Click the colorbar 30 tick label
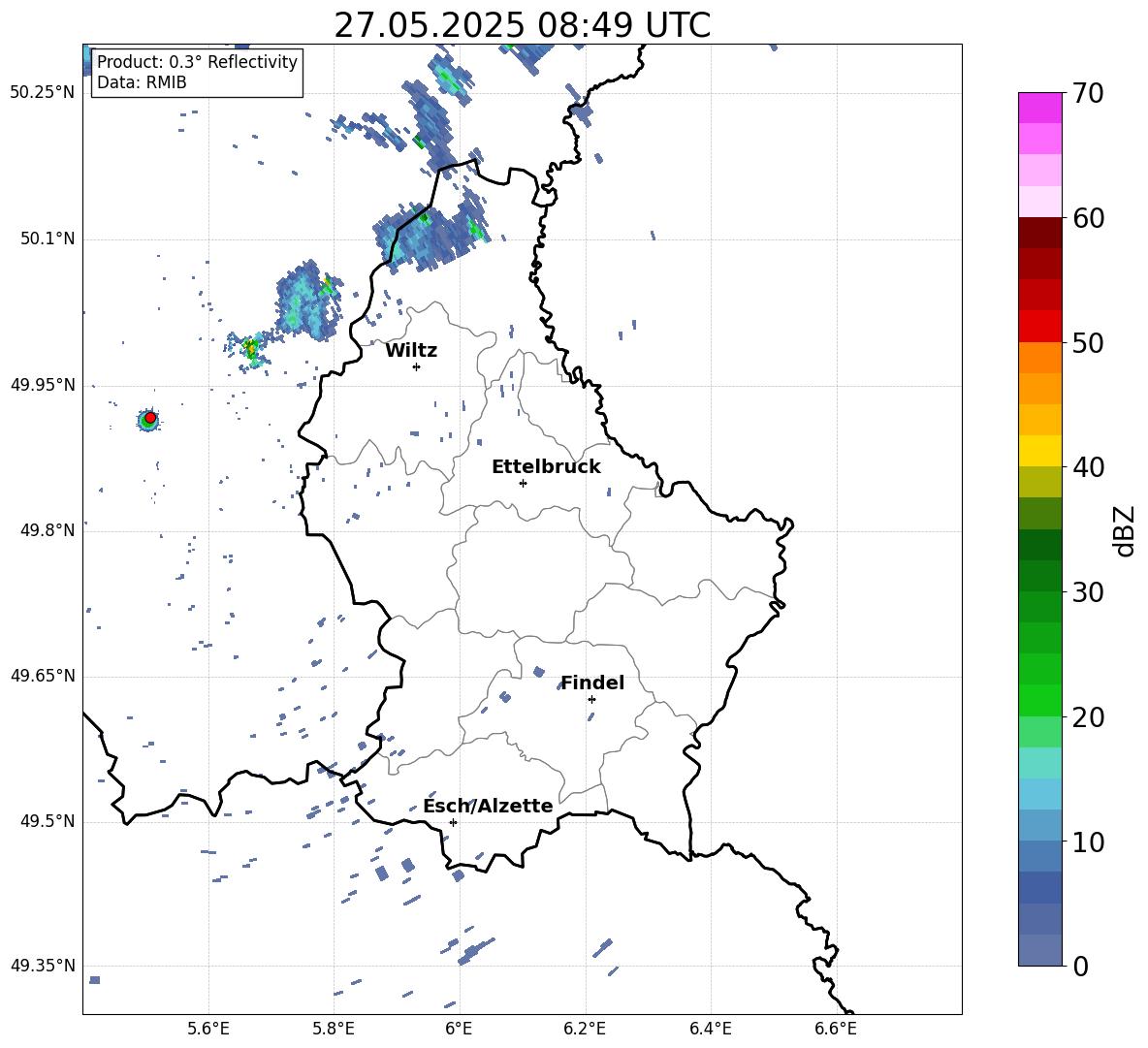Image resolution: width=1148 pixels, height=1048 pixels. point(1088,592)
